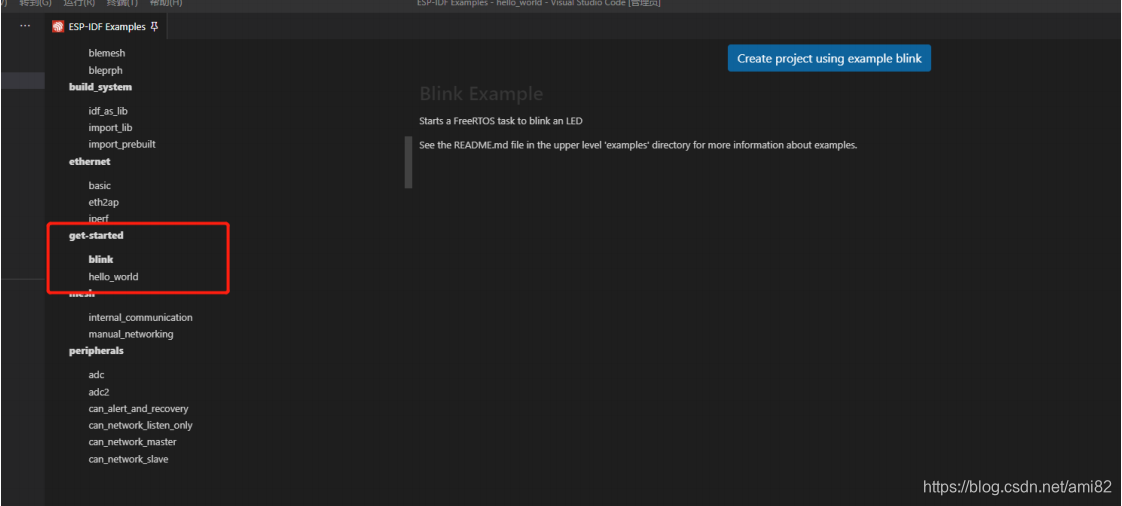Image resolution: width=1122 pixels, height=506 pixels.
Task: Select the adc2 example
Action: tap(99, 392)
